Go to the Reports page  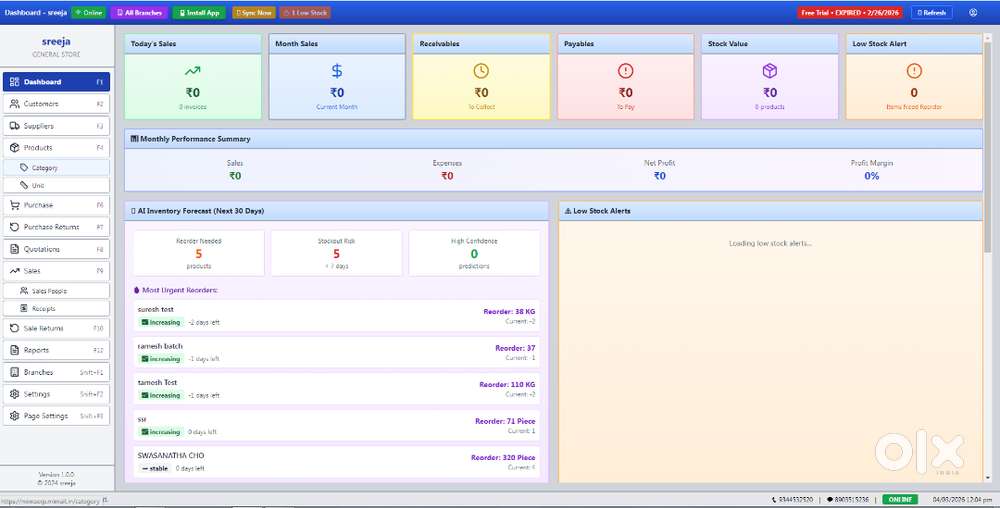[x=55, y=350]
